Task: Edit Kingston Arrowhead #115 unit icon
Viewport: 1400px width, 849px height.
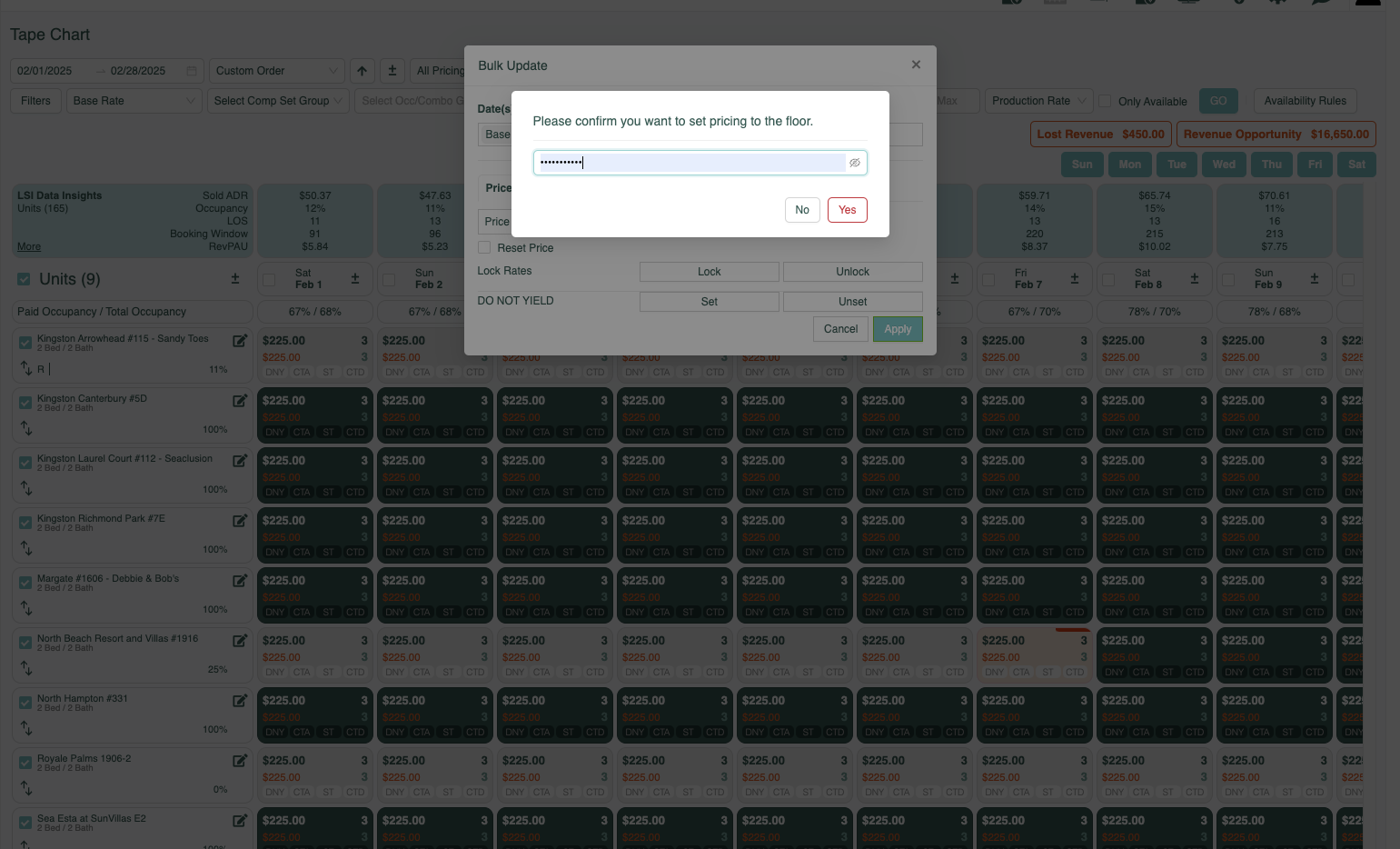Action: point(240,341)
